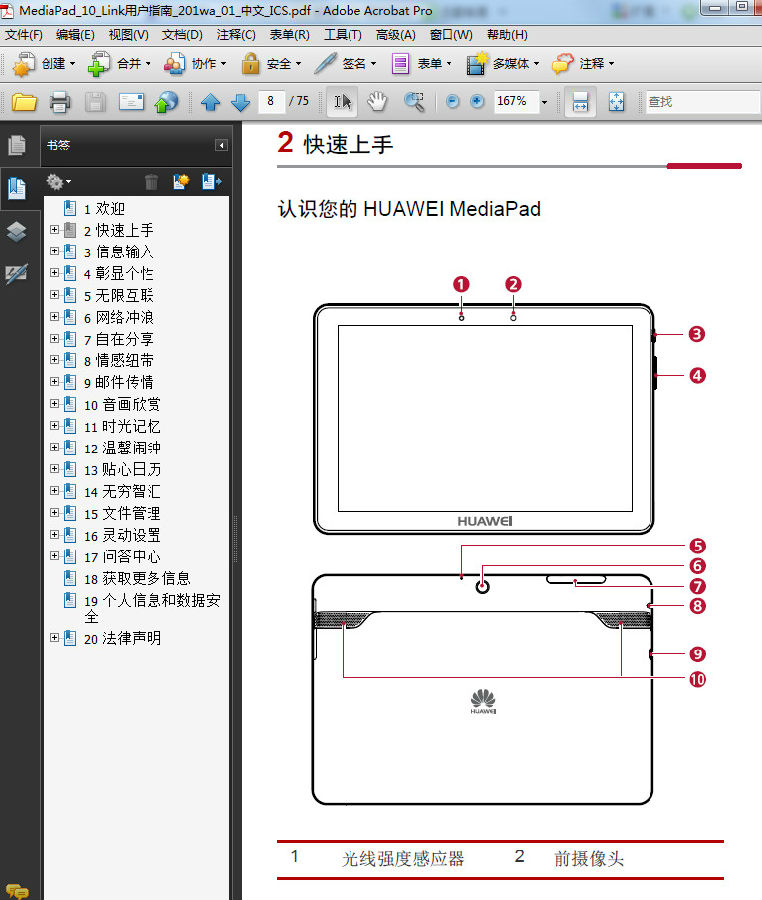Select the Marquee Zoom tool

[414, 102]
